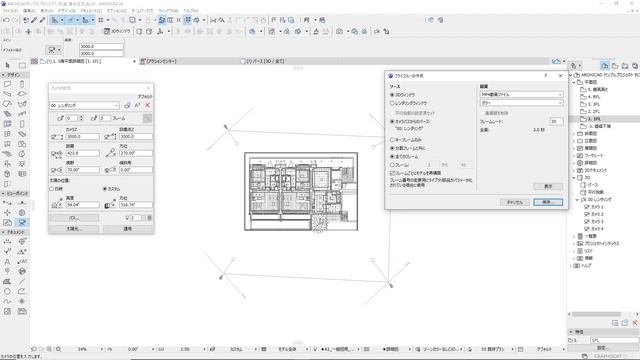Delete camera path with red X icon
Viewport: 640px width, 360px height.
coord(148,105)
